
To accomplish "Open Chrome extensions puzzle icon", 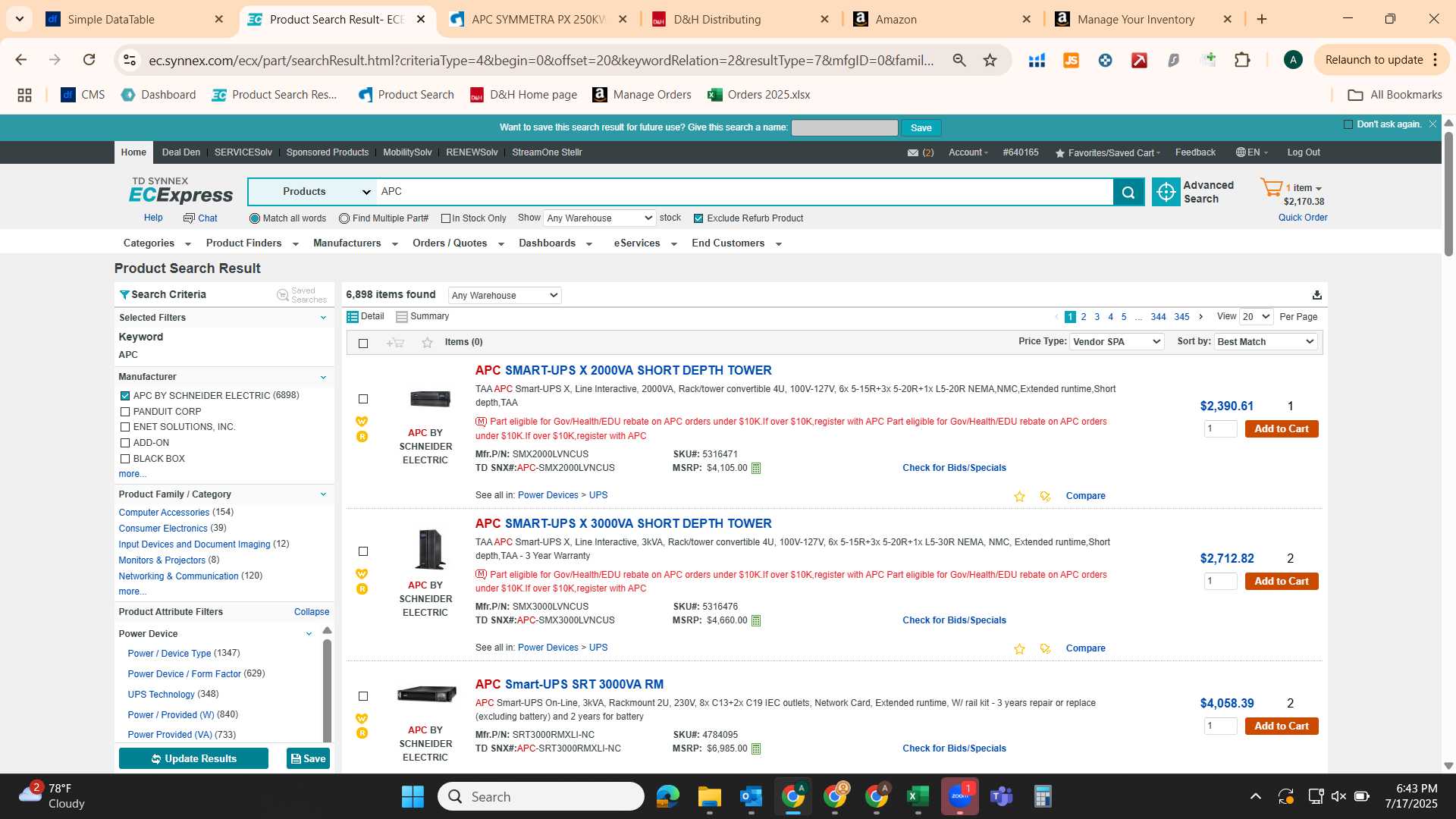I will click(1242, 60).
